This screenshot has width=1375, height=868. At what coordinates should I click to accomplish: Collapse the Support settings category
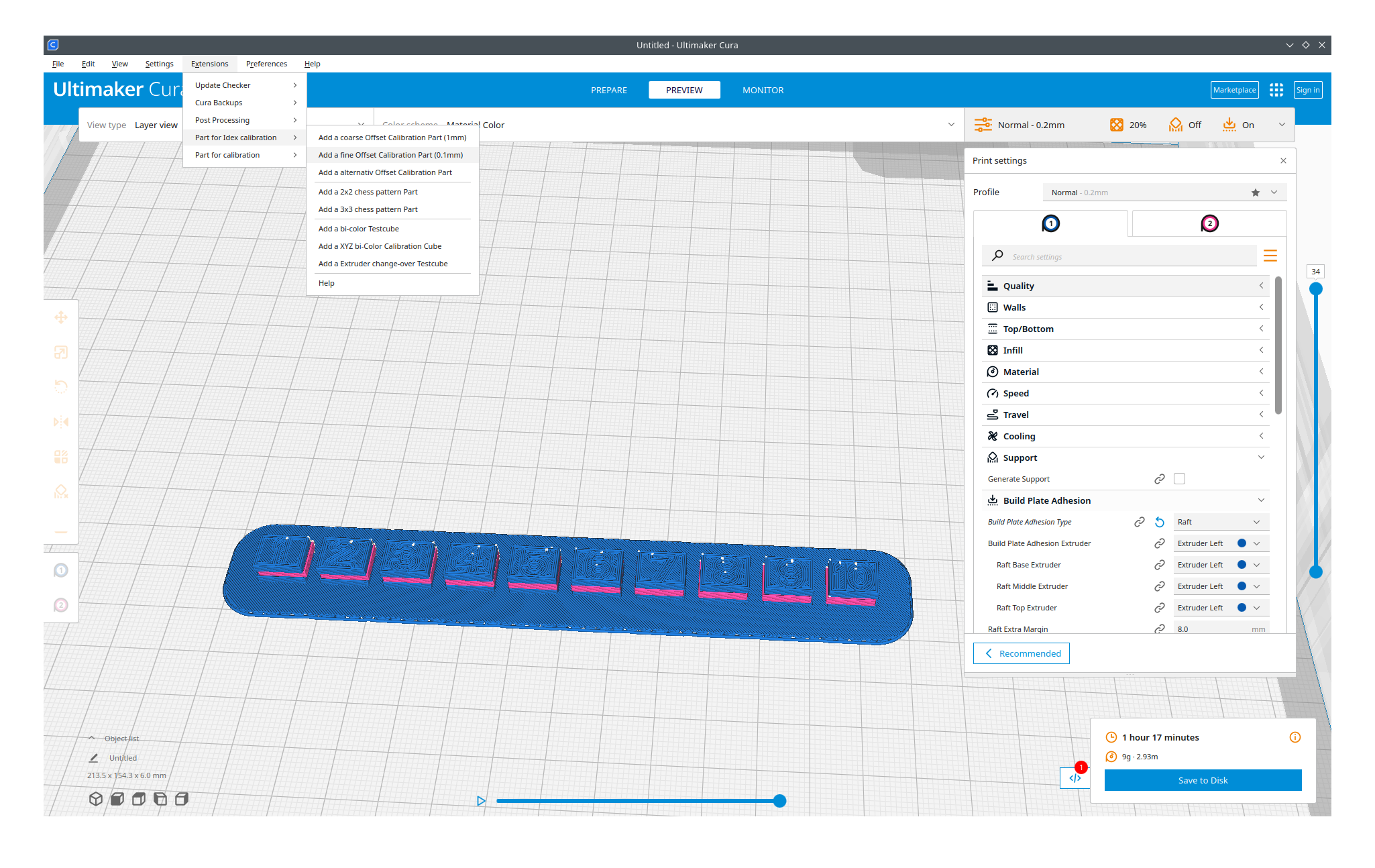tap(1125, 457)
